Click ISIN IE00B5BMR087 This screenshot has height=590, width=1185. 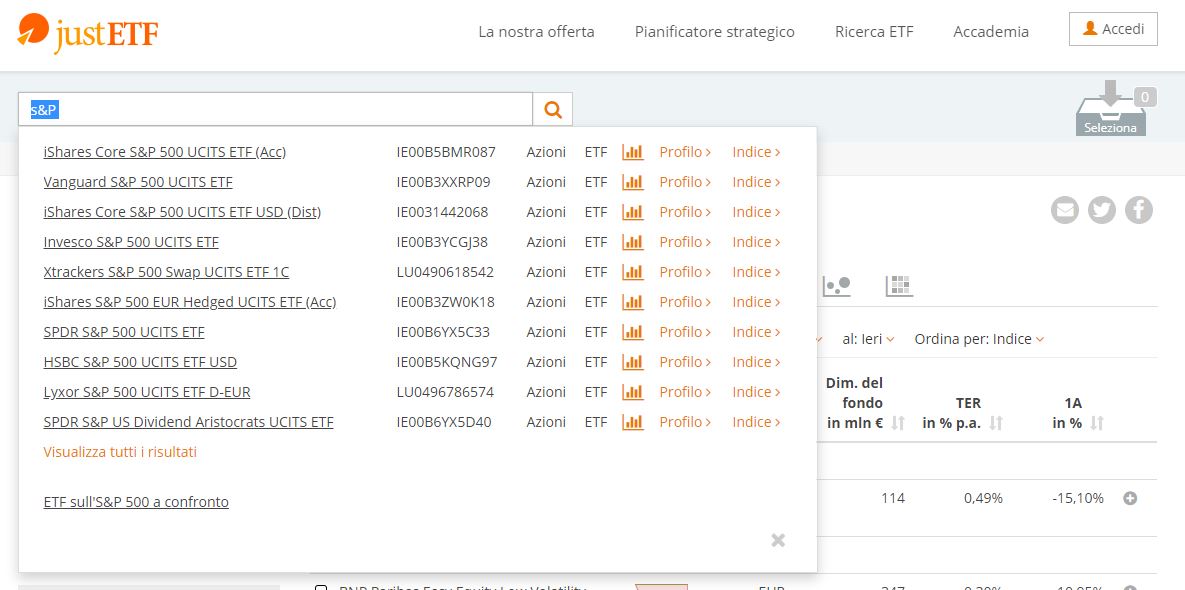point(446,152)
